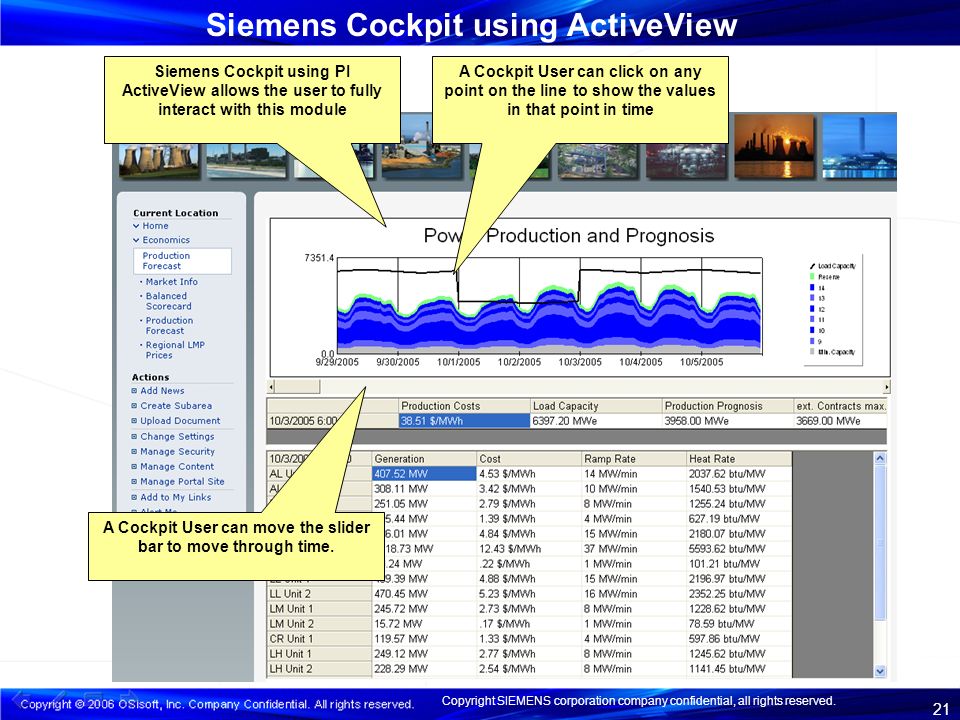Screen dimensions: 960x720
Task: Click the Load Capacity line icon in legend
Action: [812, 266]
